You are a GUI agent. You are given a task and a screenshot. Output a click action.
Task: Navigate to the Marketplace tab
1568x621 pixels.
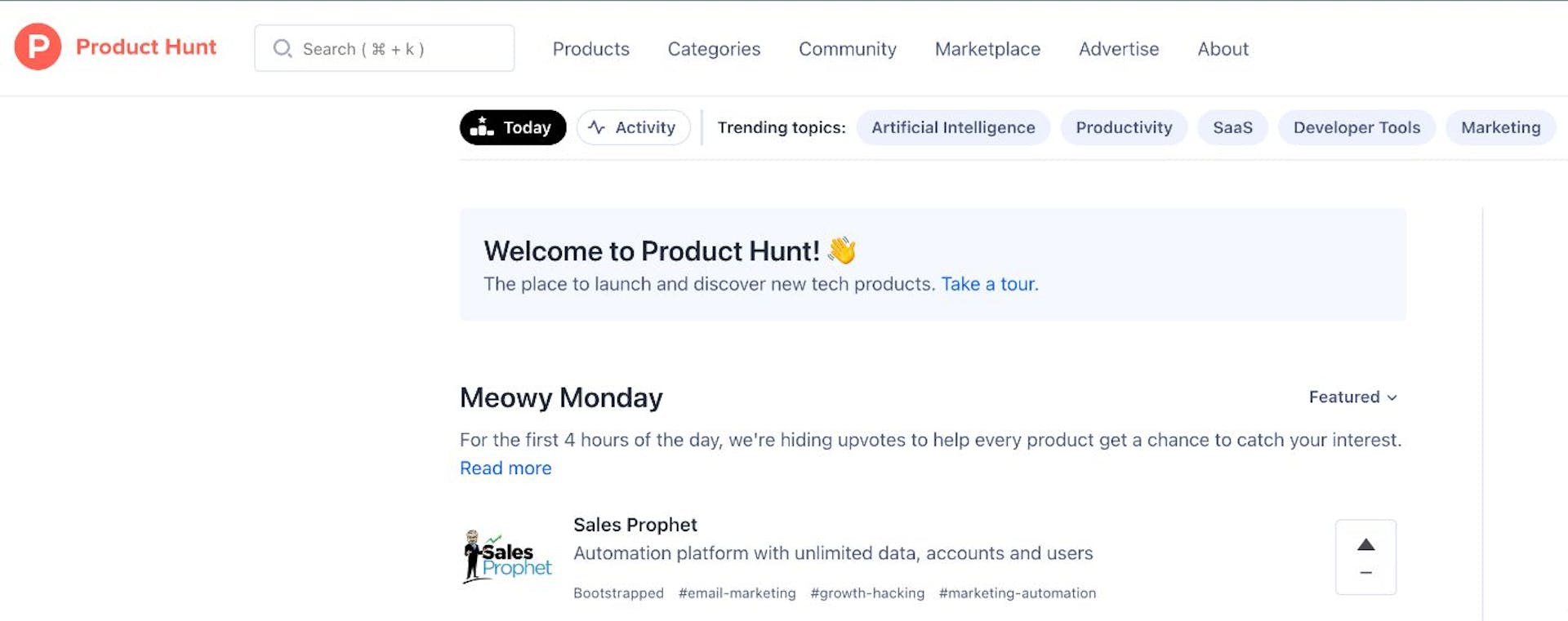click(987, 49)
